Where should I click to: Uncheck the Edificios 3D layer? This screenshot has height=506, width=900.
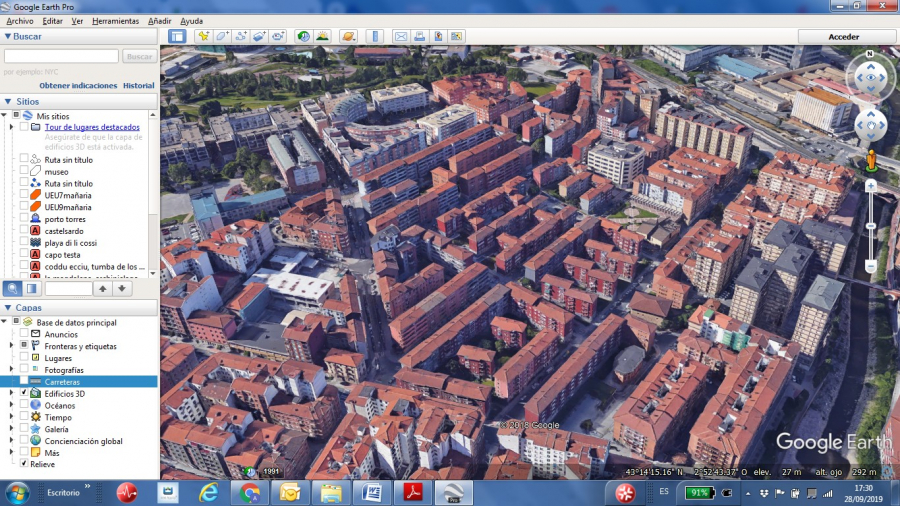pos(24,393)
